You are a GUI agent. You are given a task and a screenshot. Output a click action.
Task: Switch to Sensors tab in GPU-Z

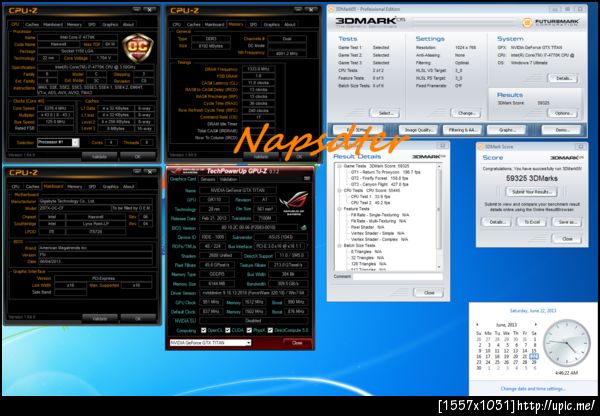[208, 179]
